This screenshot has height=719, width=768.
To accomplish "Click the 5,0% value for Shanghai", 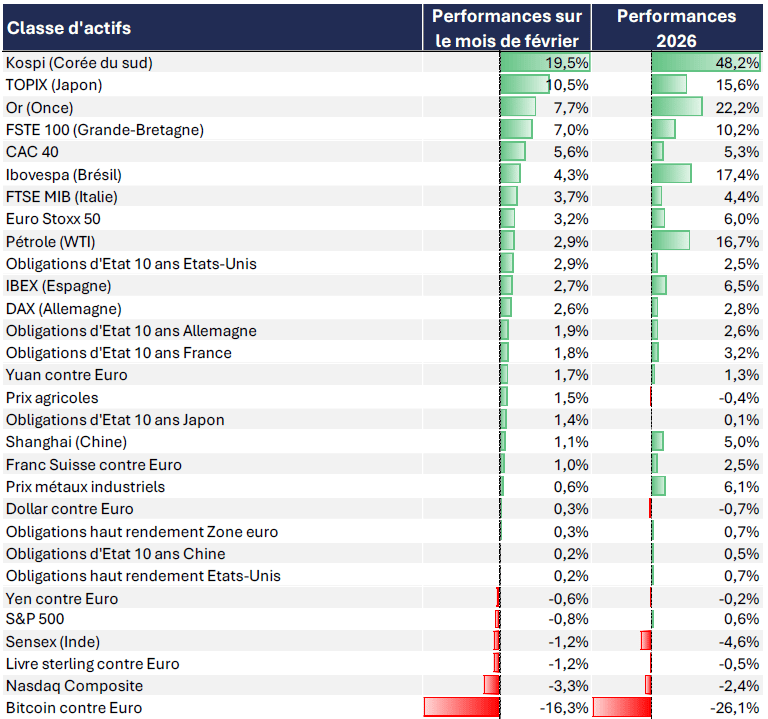I will [742, 442].
